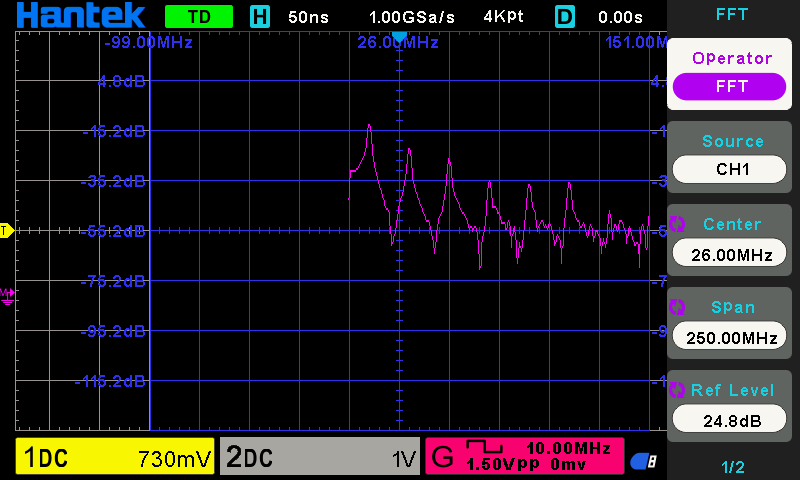Click the H horizontal timebase icon
The height and width of the screenshot is (480, 800).
click(x=260, y=17)
